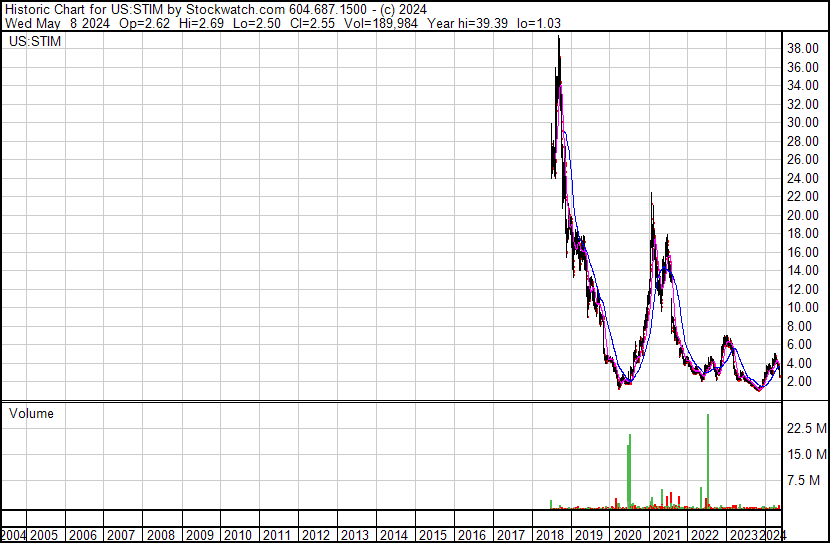Image resolution: width=830 pixels, height=543 pixels.
Task: Select the 2019 year label on the axis
Action: 589,535
